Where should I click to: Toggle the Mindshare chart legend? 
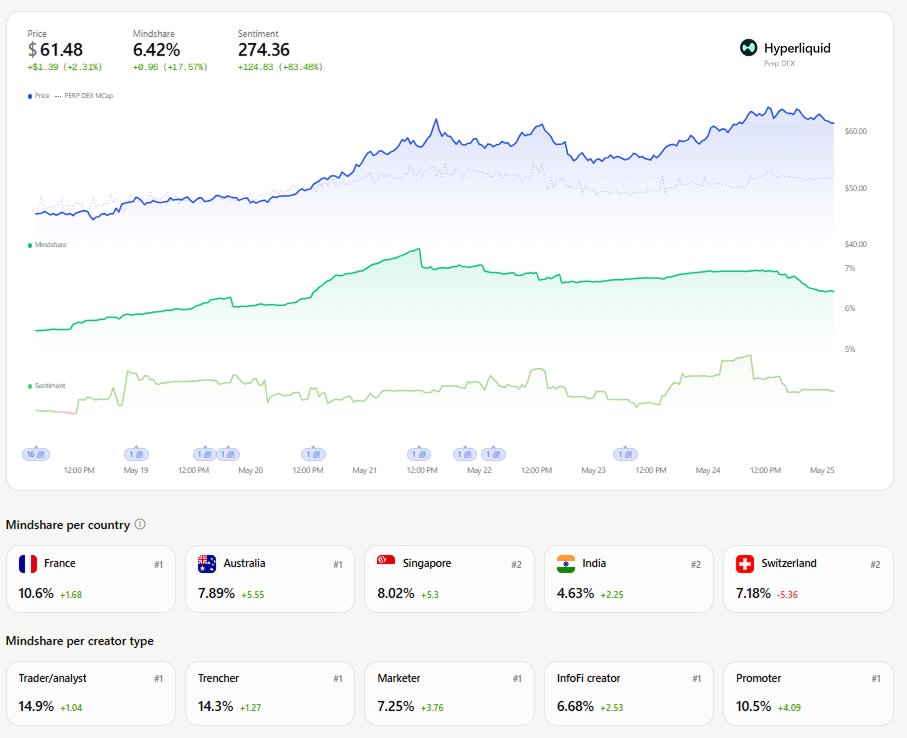click(47, 245)
